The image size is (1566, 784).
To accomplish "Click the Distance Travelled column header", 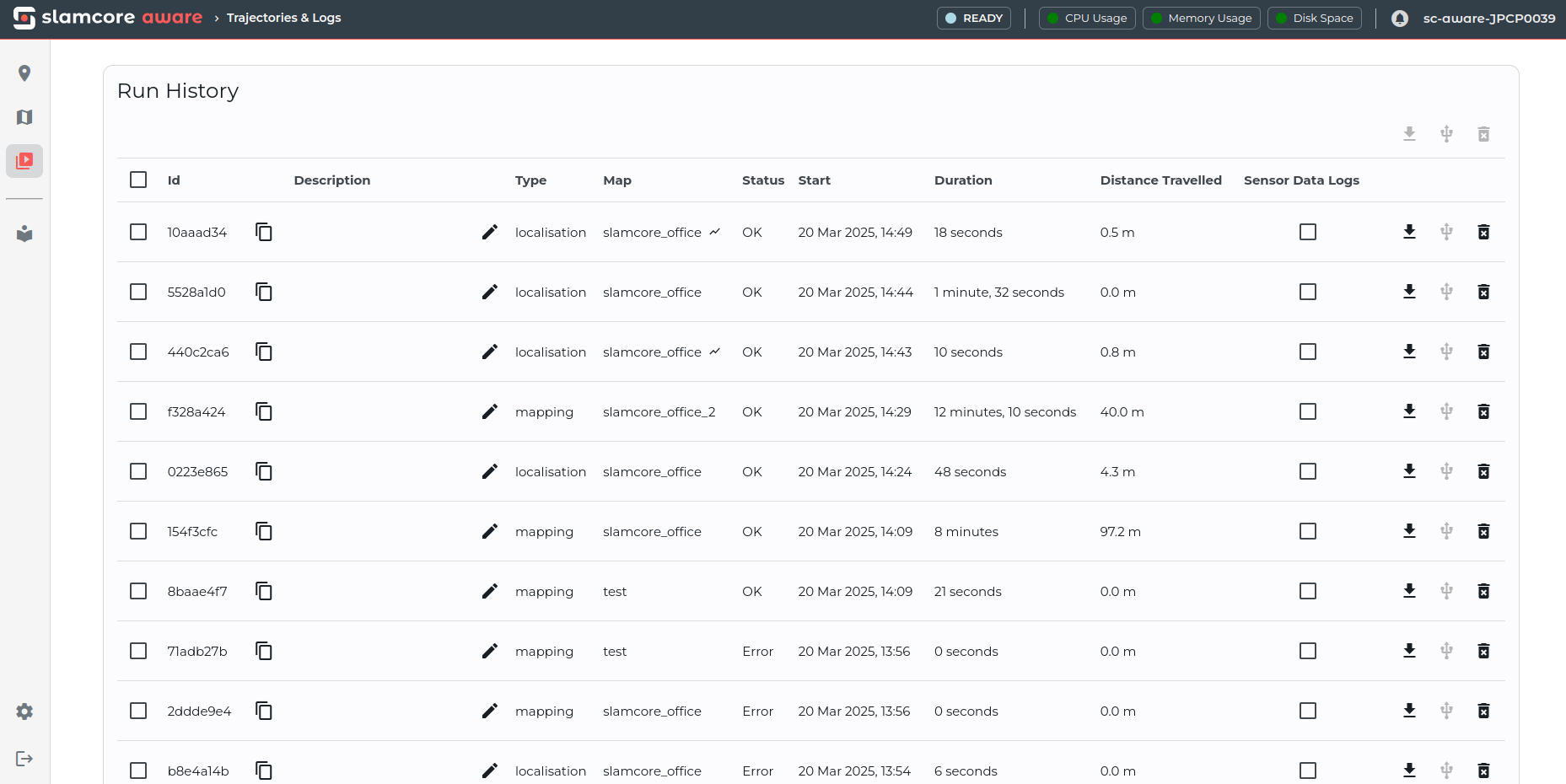I will click(x=1161, y=180).
